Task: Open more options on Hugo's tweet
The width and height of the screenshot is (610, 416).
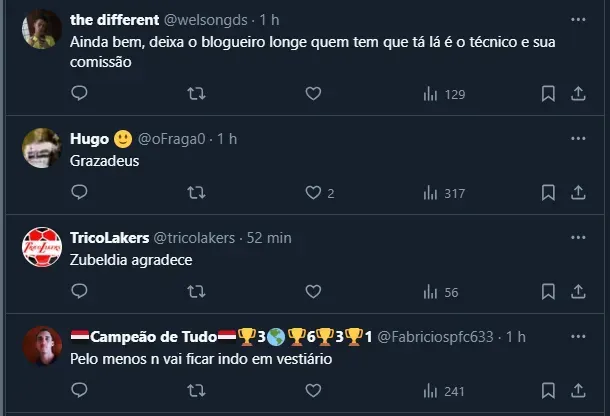Action: tap(578, 139)
